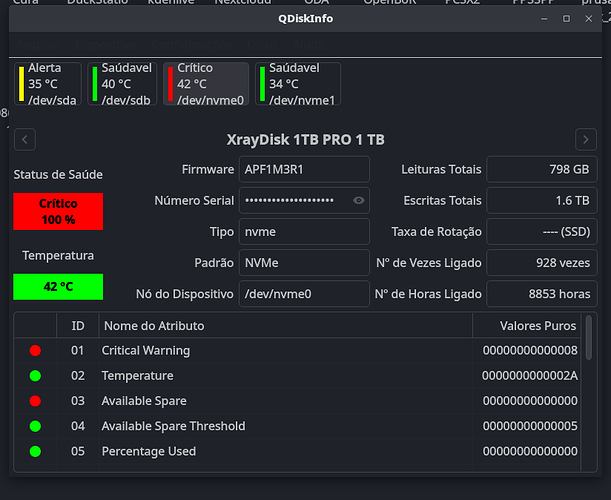Open the Ajuda menu
Image resolution: width=611 pixels, height=500 pixels.
308,45
